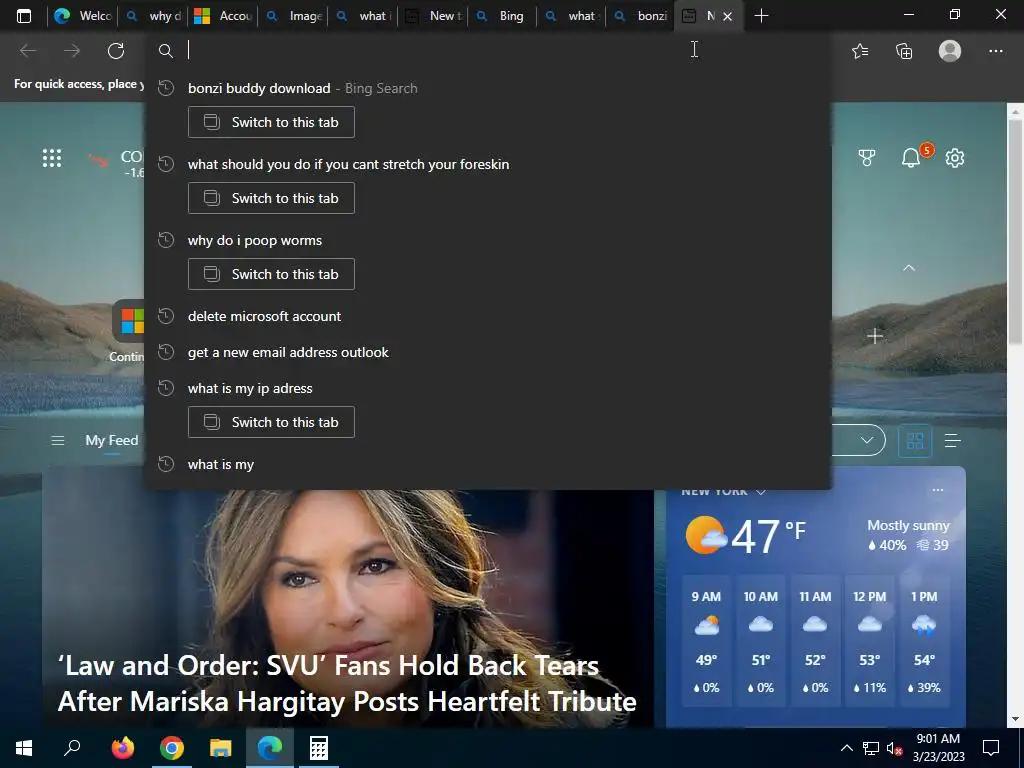The image size is (1024, 768).
Task: Launch Firefox from the taskbar
Action: (x=123, y=748)
